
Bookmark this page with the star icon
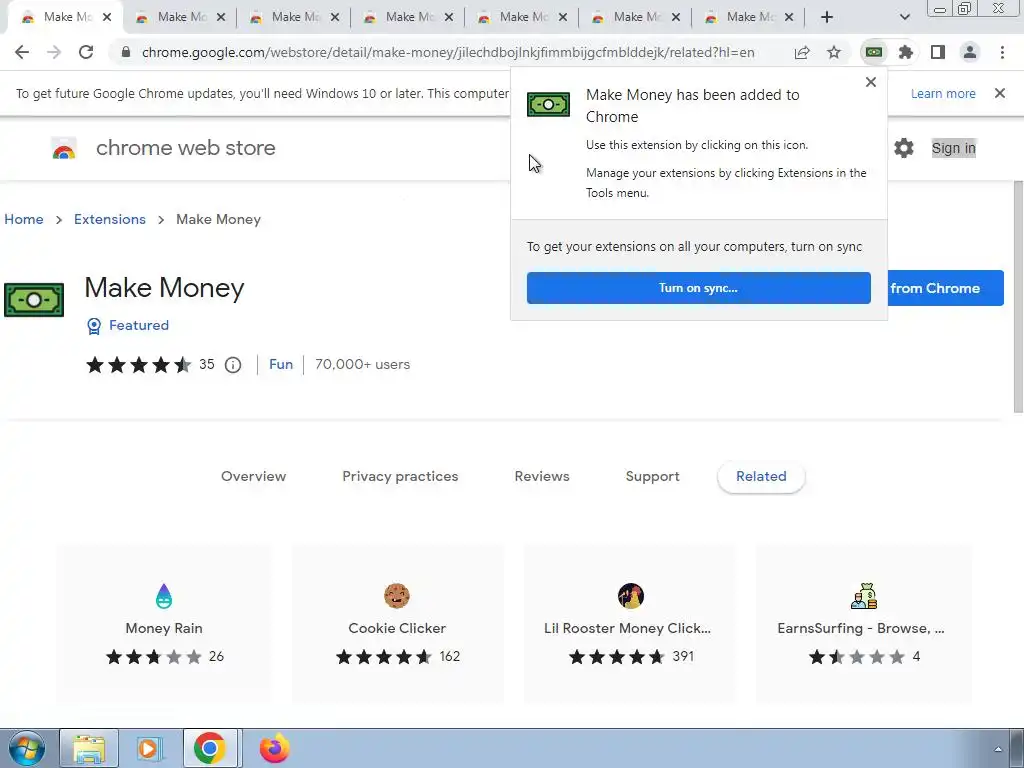834,52
